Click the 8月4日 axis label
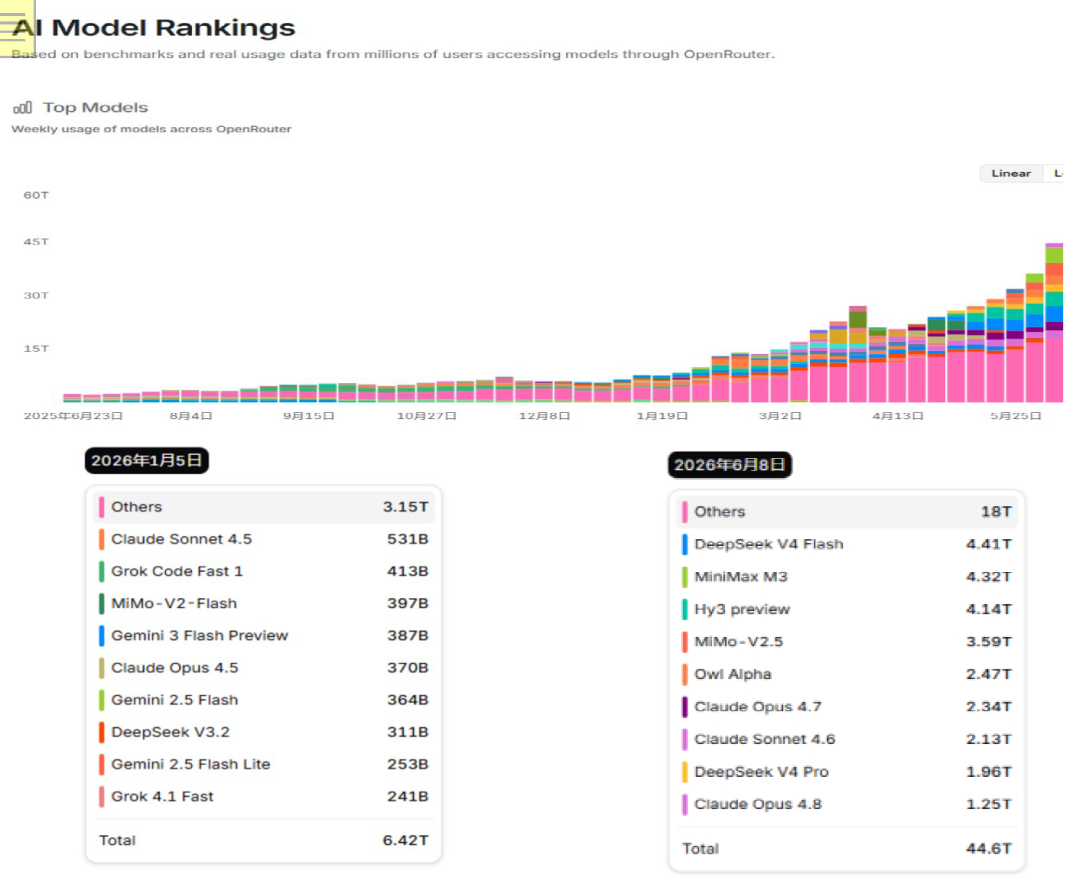 [x=191, y=416]
